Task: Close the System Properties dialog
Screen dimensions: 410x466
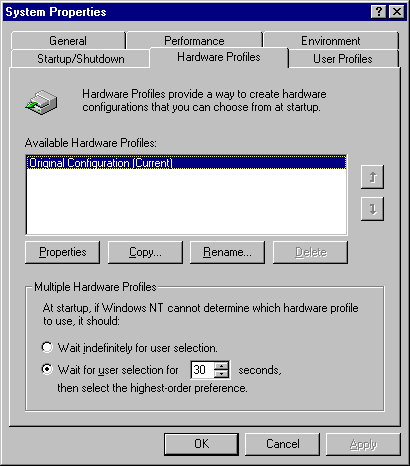Action: (x=397, y=12)
